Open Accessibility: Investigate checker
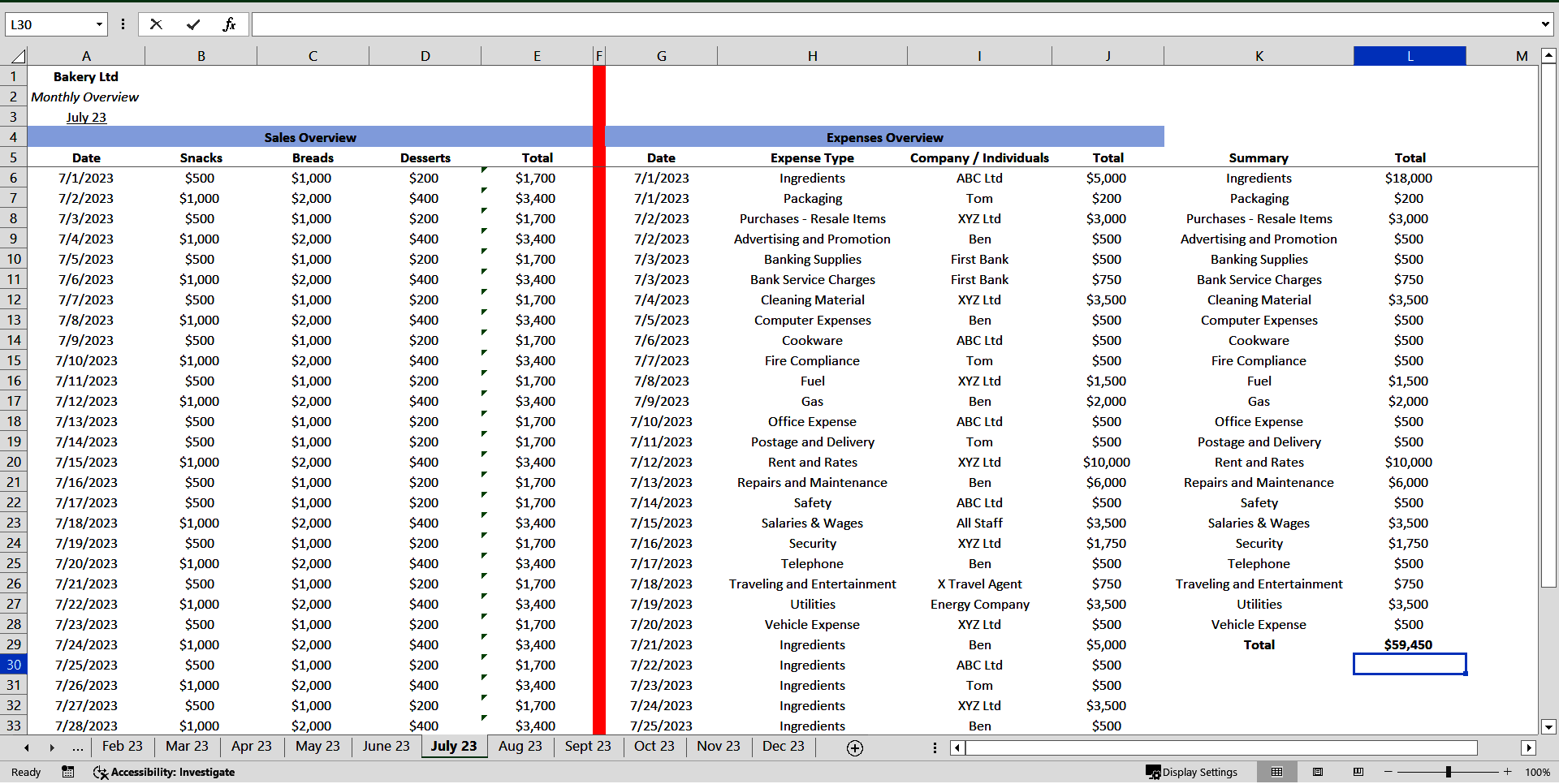The height and width of the screenshot is (784, 1559). 164,772
